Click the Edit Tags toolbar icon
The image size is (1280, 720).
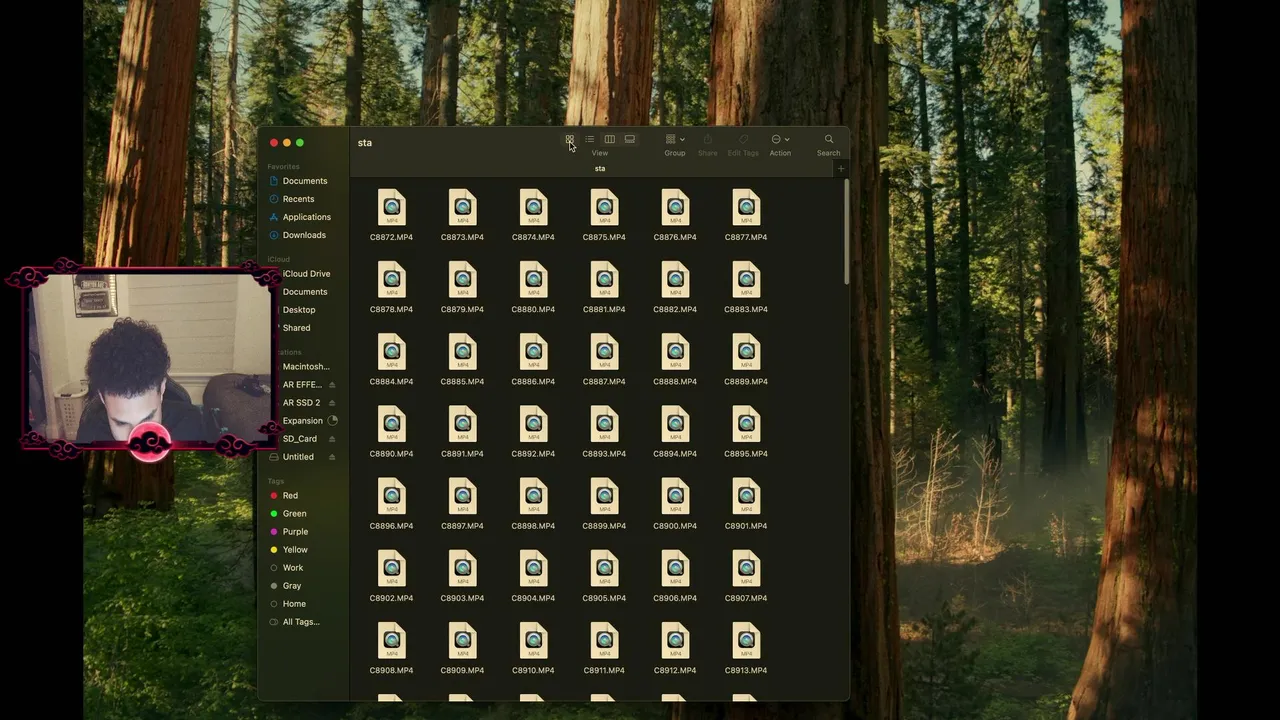pyautogui.click(x=743, y=140)
